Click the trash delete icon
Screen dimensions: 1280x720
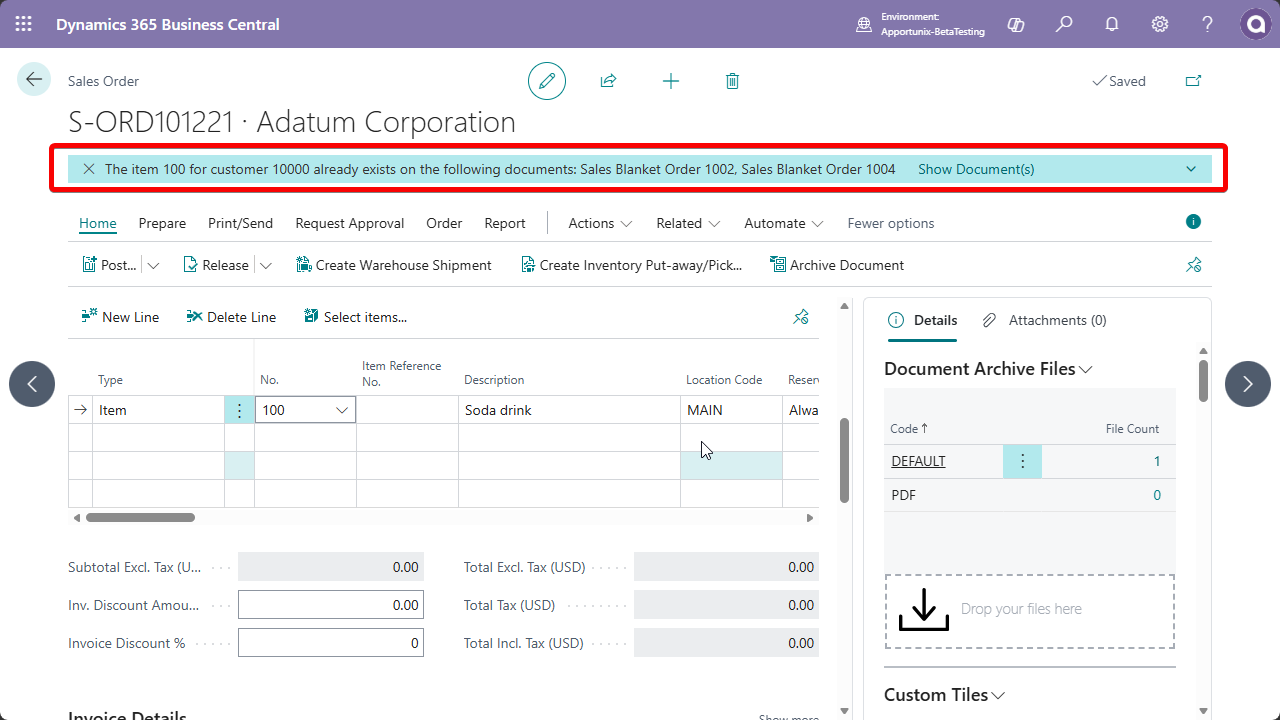click(732, 81)
